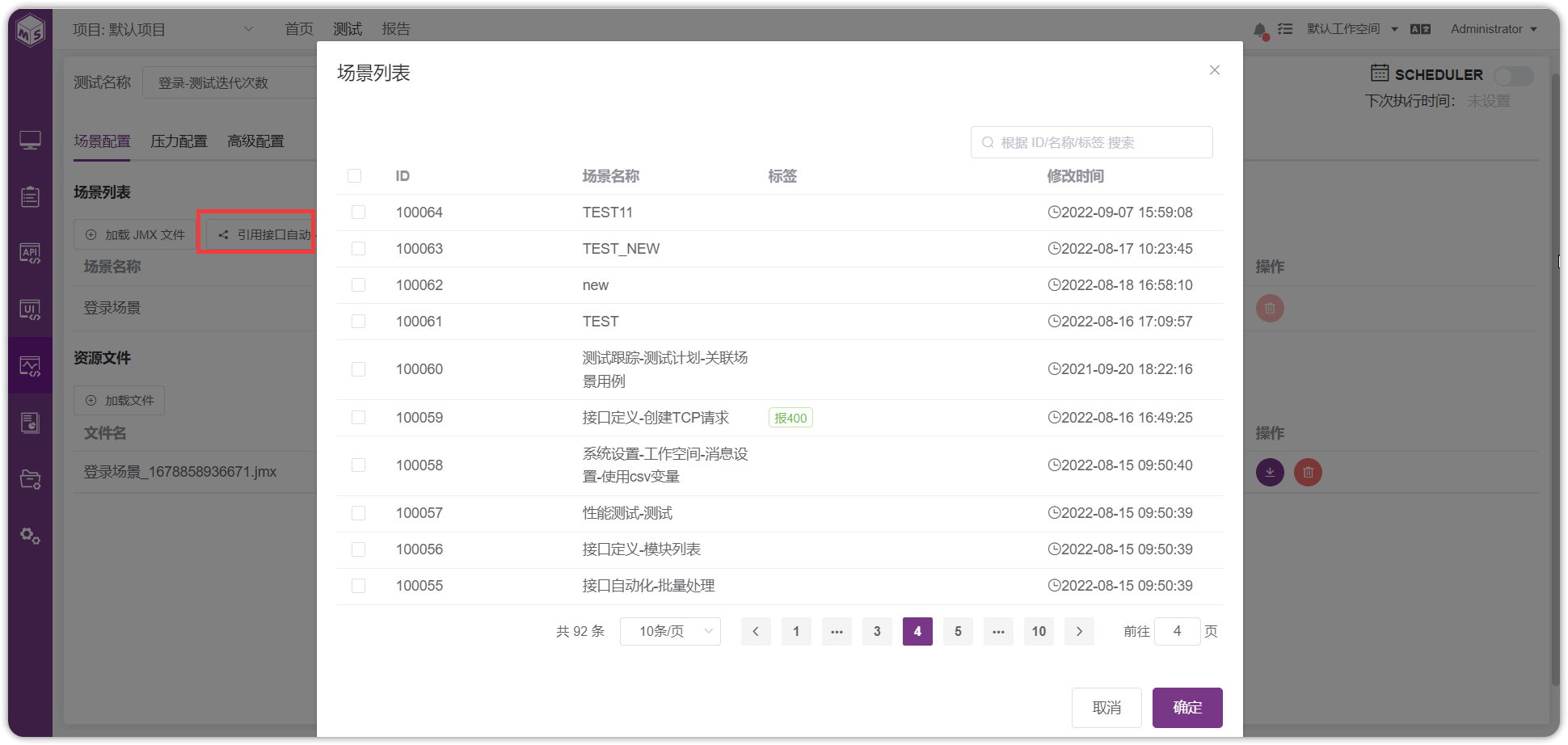Viewport: 1568px width, 745px height.
Task: Switch to the 压力配置 tab
Action: pyautogui.click(x=179, y=141)
